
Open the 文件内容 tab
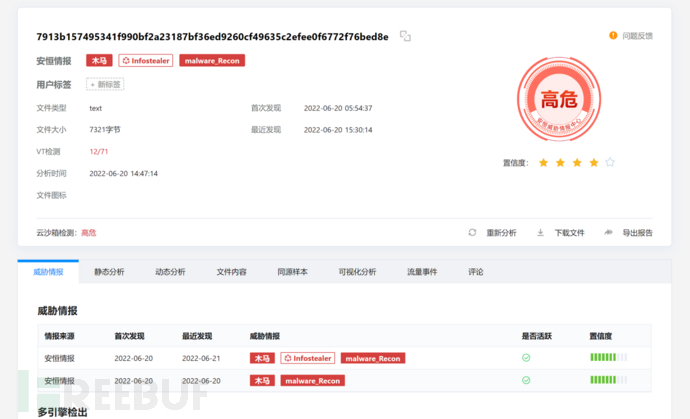231,271
